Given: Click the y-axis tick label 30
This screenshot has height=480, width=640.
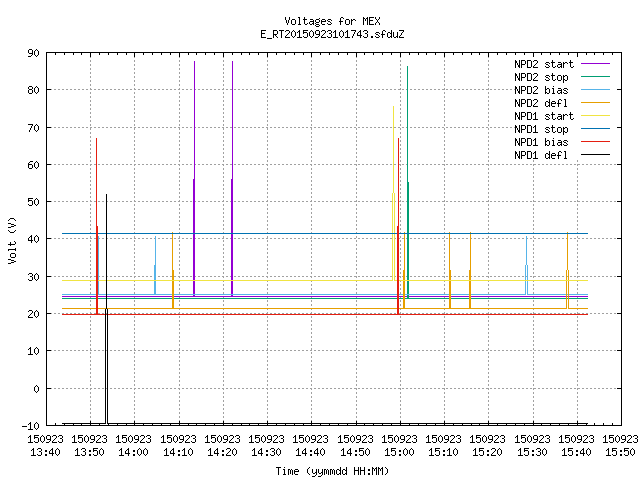Looking at the screenshot, I should pyautogui.click(x=33, y=277).
